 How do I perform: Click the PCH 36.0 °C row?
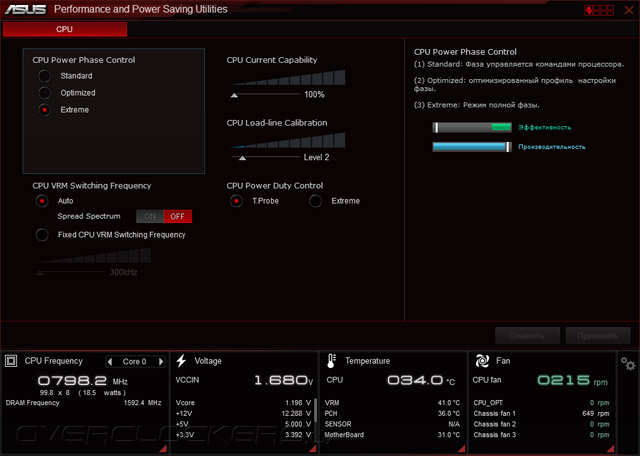[x=392, y=414]
